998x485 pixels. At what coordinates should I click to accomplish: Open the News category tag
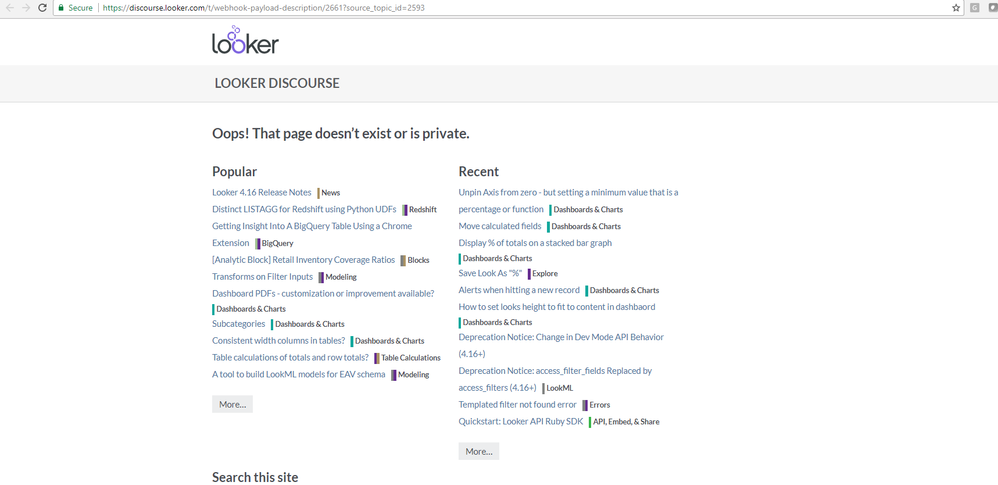pos(329,193)
